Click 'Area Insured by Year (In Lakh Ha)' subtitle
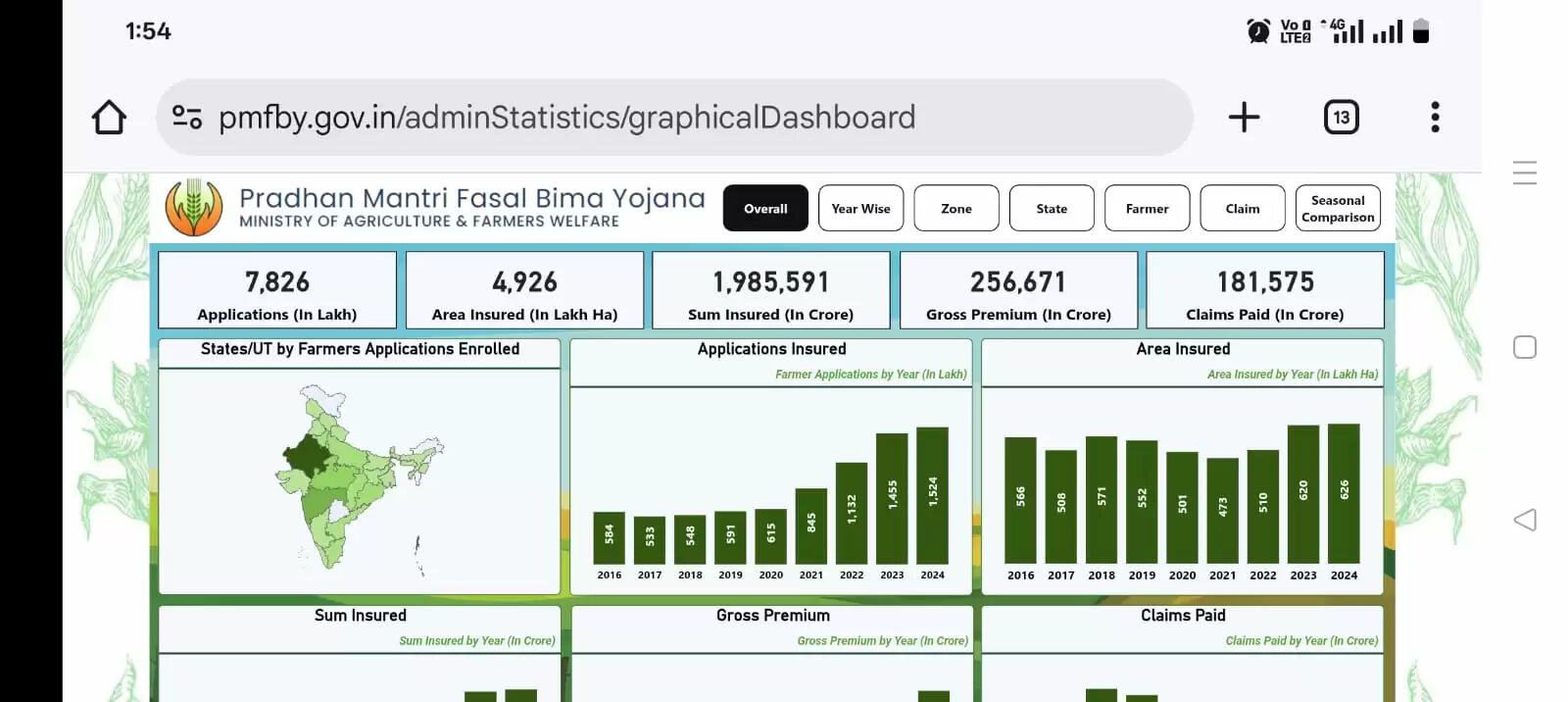Image resolution: width=1568 pixels, height=702 pixels. (x=1292, y=375)
